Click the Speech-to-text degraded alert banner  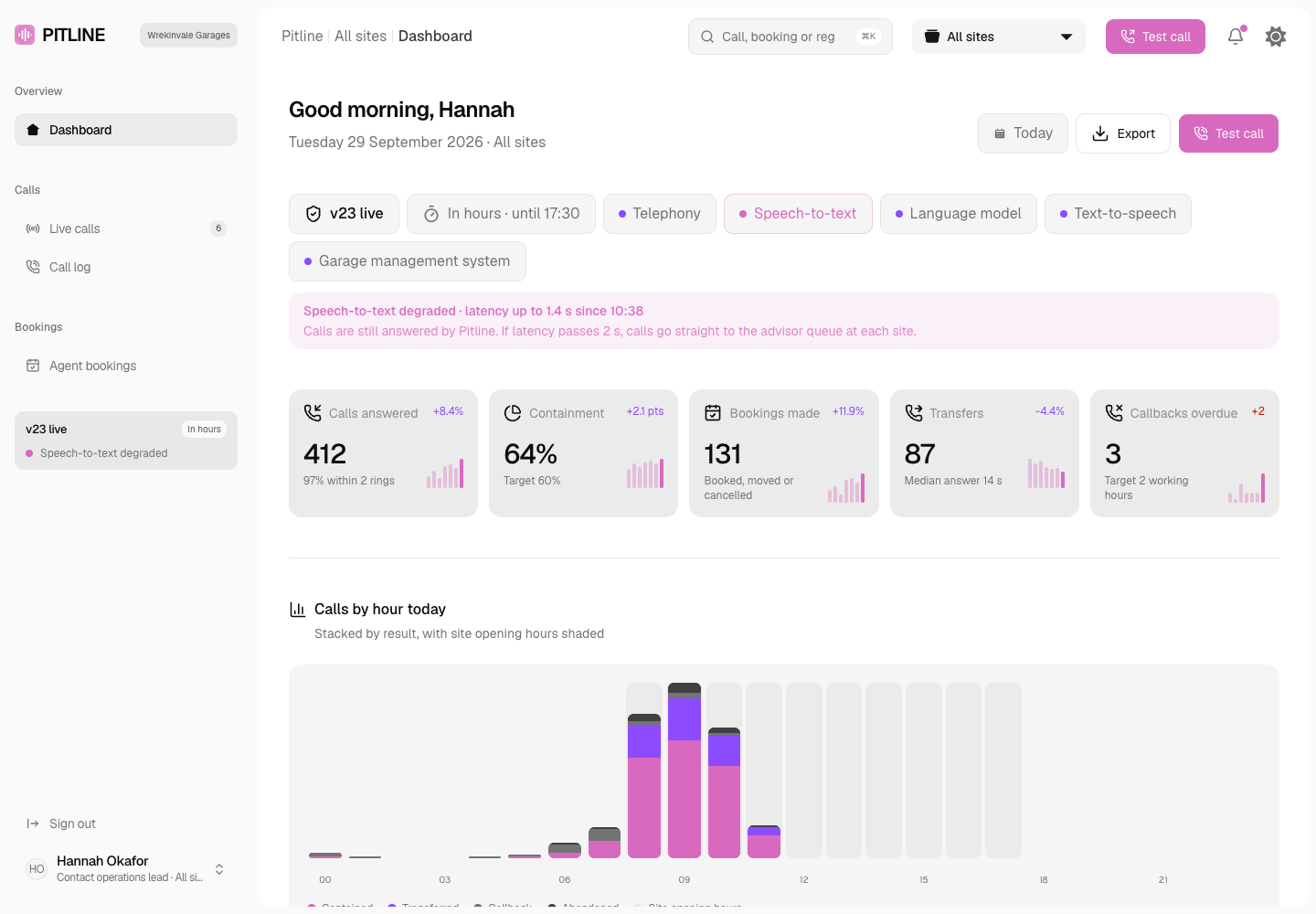pos(784,321)
